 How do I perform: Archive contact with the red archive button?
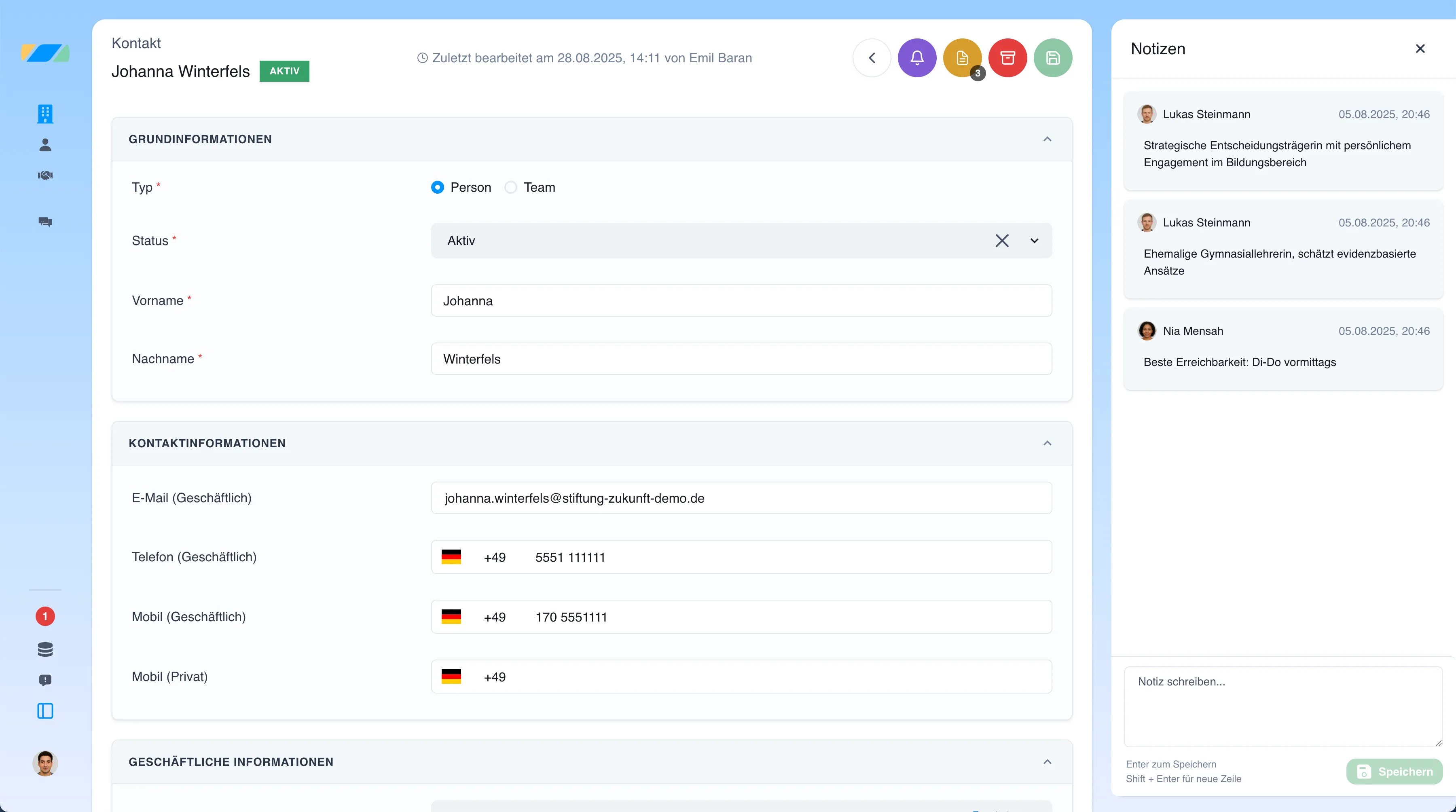[x=1007, y=58]
